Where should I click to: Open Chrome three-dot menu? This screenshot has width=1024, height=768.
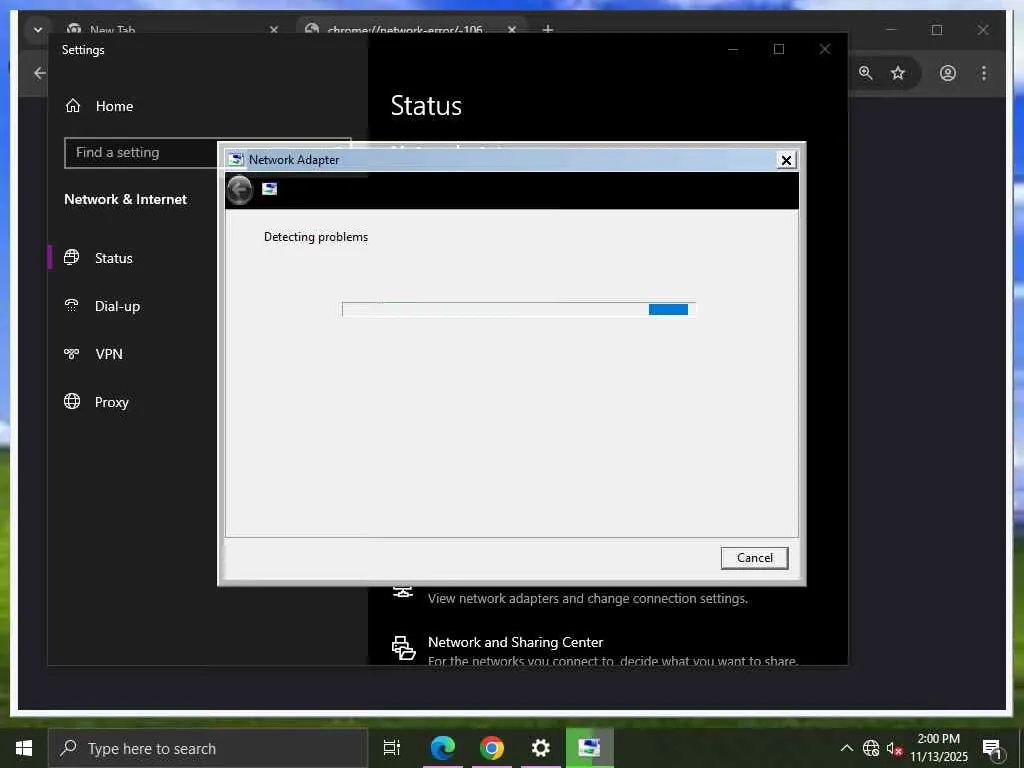tap(984, 73)
